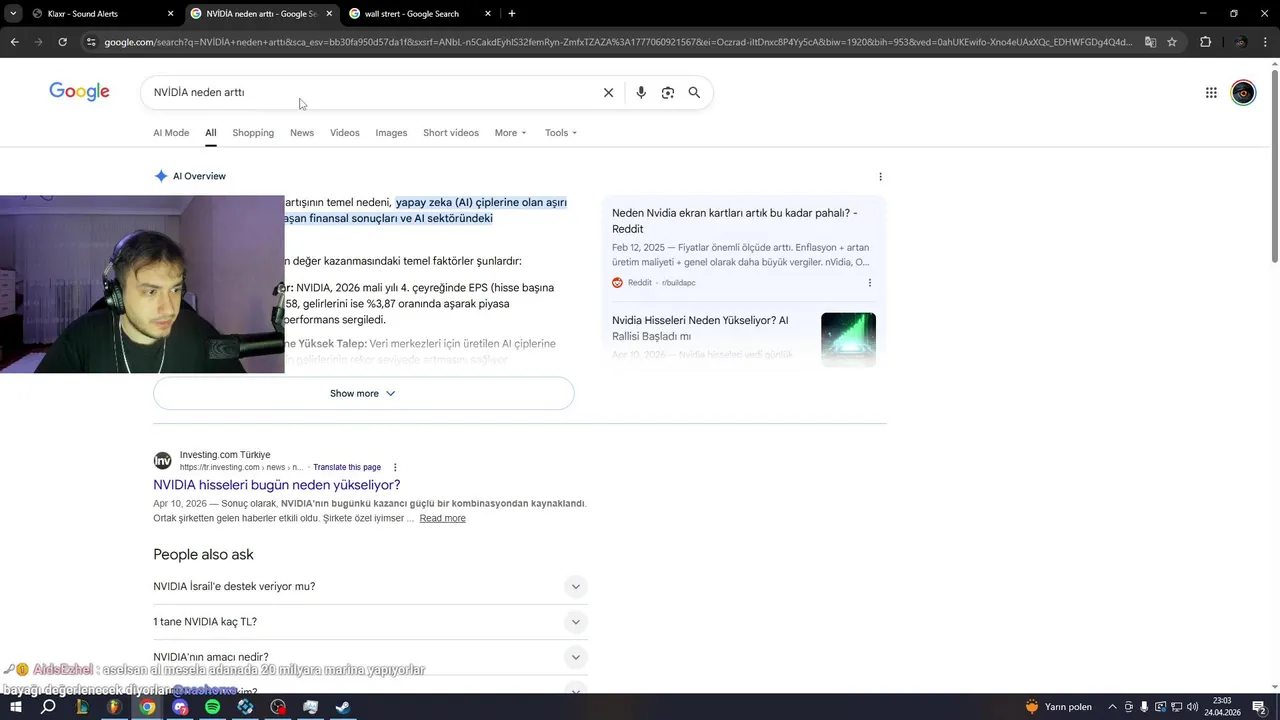View site information icon in address bar
Viewport: 1280px width, 720px height.
91,42
